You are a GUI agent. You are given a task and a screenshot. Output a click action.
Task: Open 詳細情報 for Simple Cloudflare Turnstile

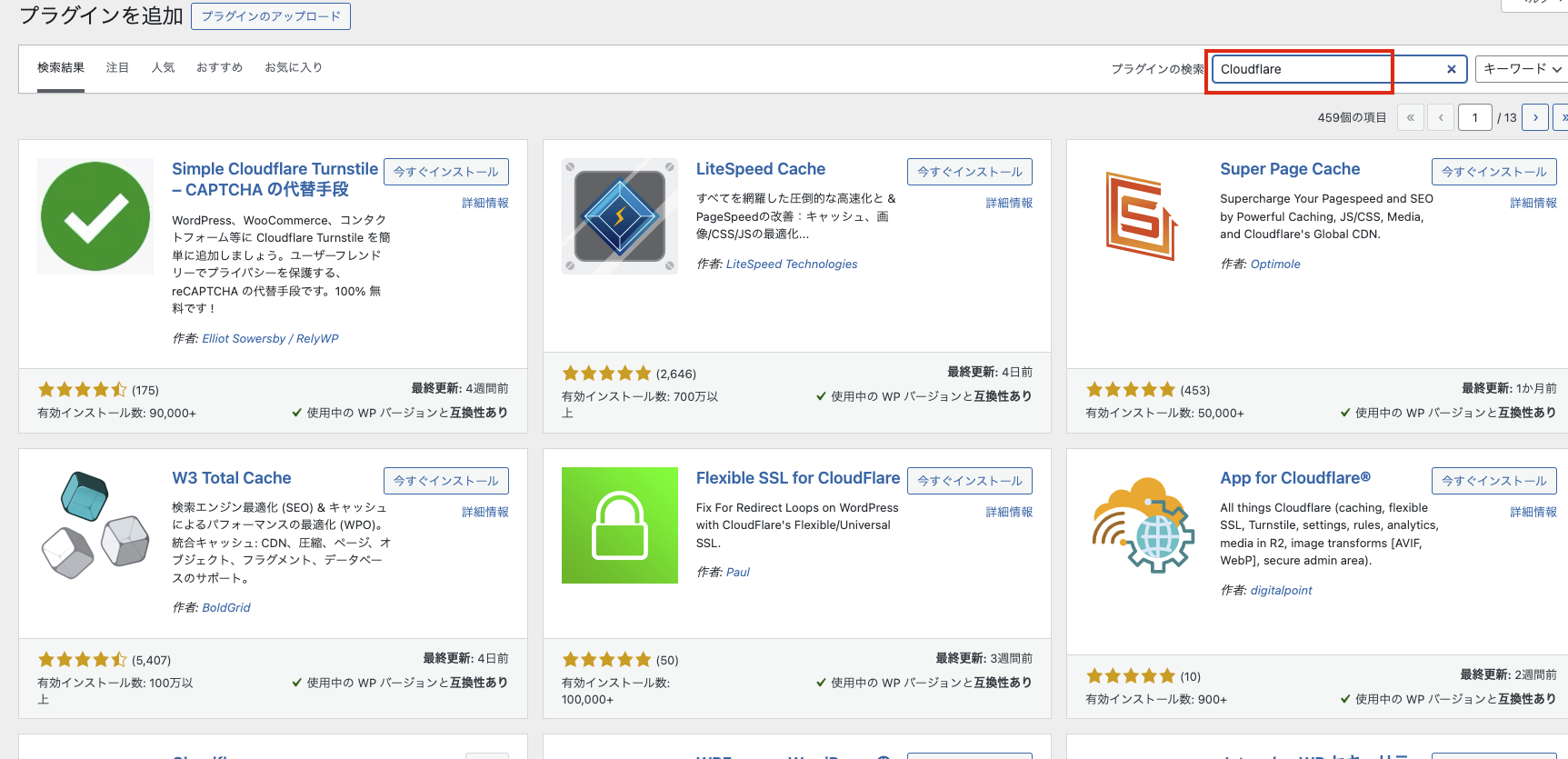coord(485,204)
